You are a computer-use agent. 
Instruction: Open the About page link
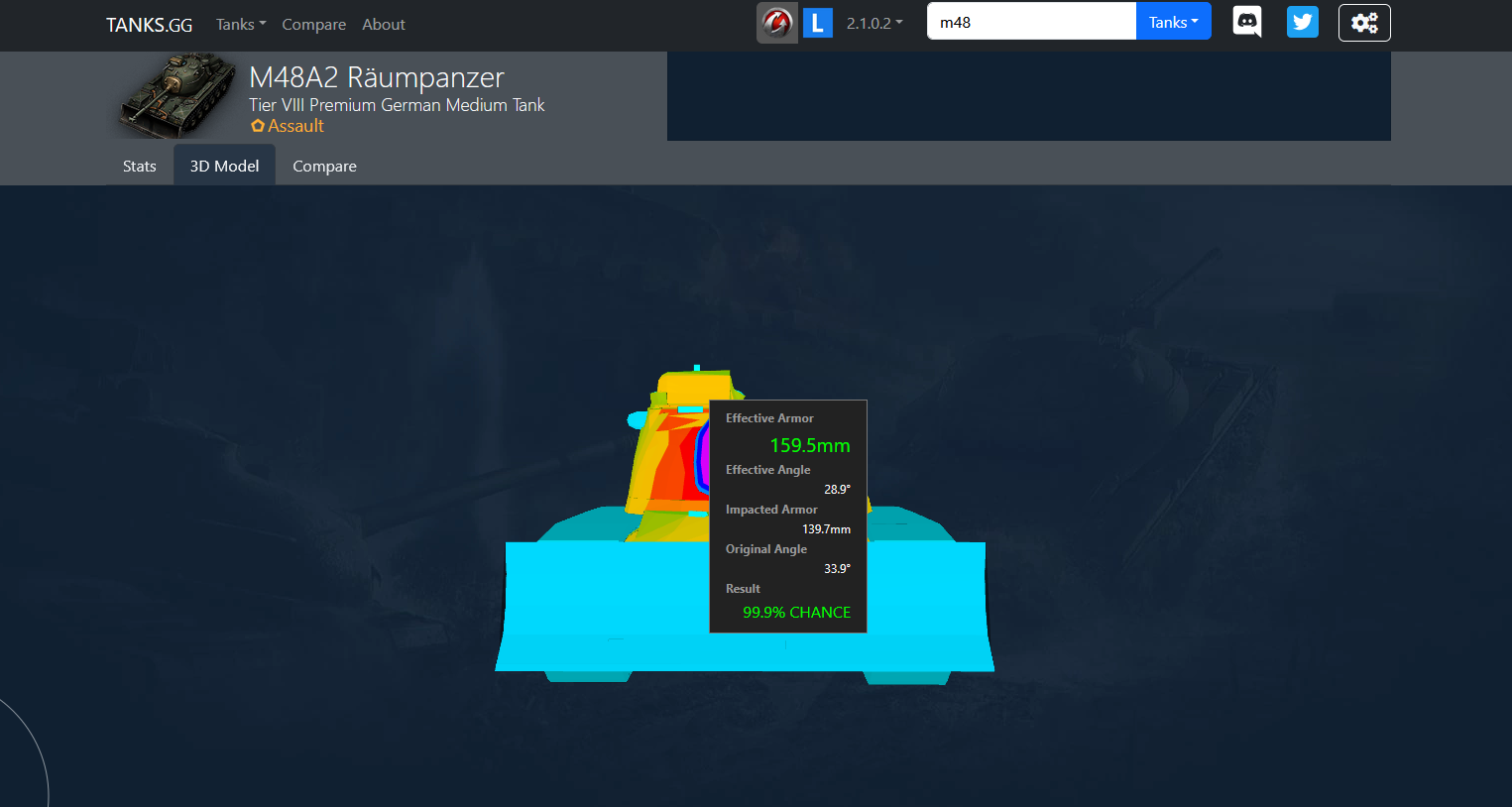click(384, 24)
